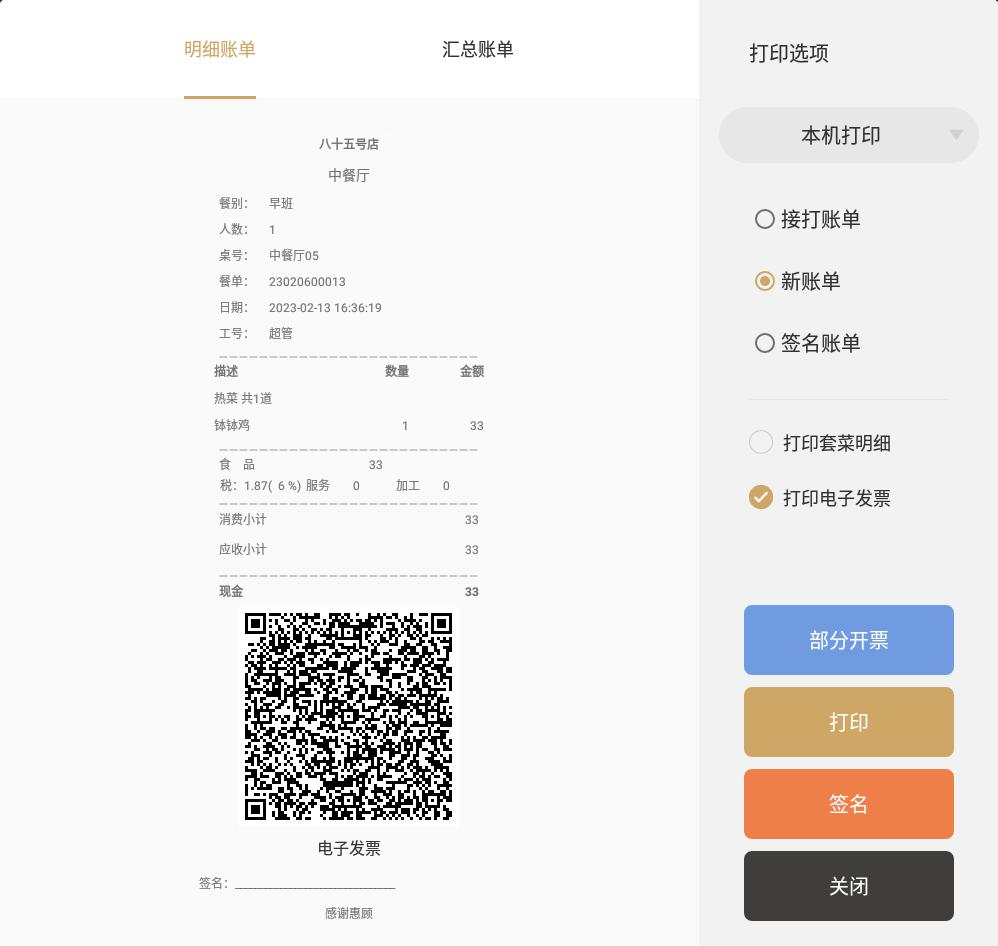Click the tax line 税: 1.87( 6 %)
The width and height of the screenshot is (998, 946).
click(260, 486)
